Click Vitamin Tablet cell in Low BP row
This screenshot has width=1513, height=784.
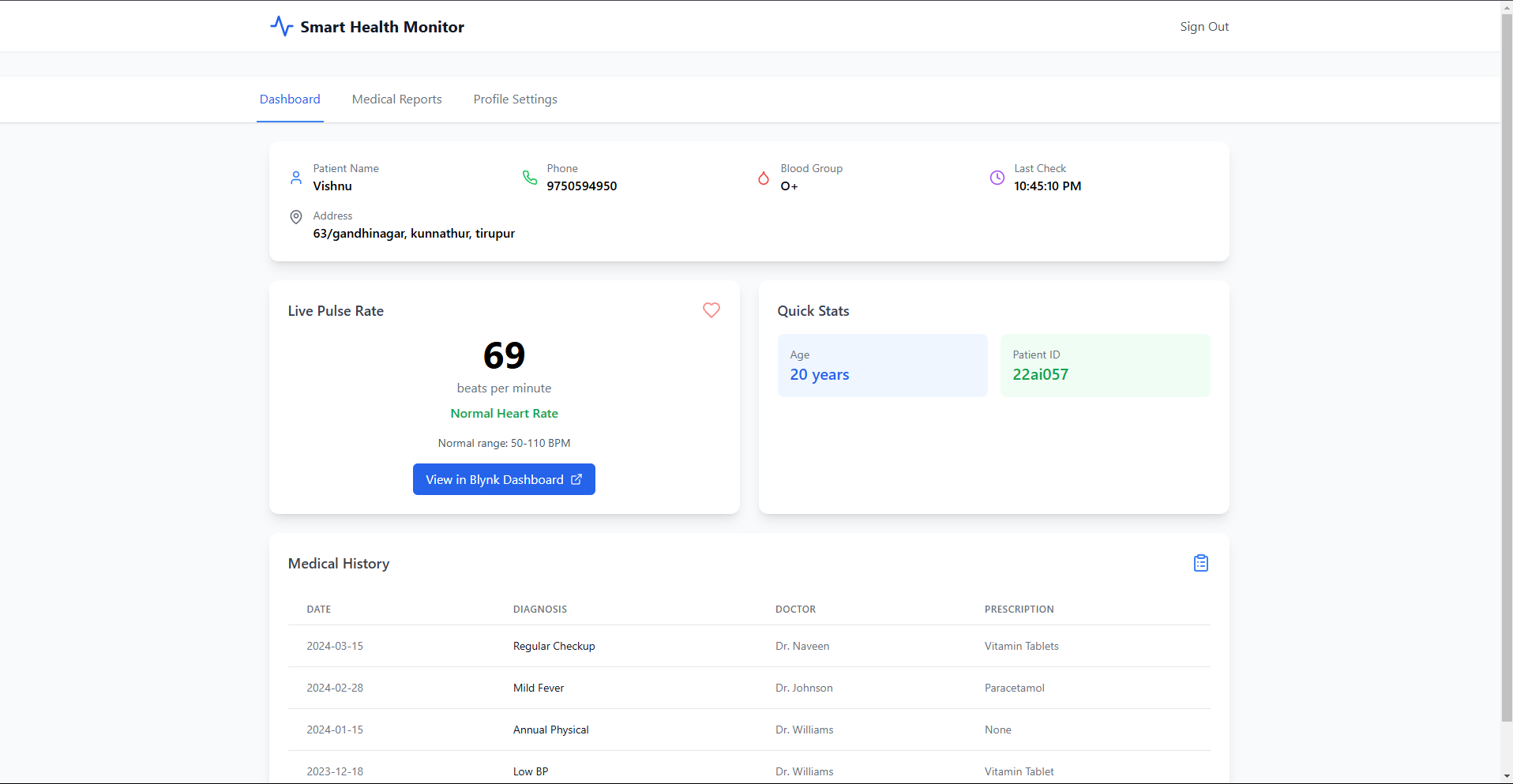tap(1019, 771)
